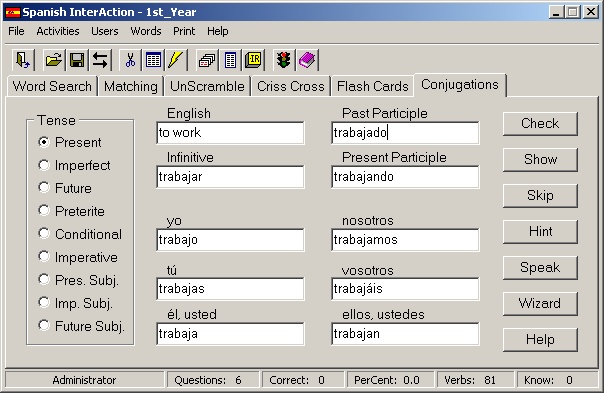Switch to the Flash Cards tab
The height and width of the screenshot is (393, 604).
pyautogui.click(x=372, y=86)
